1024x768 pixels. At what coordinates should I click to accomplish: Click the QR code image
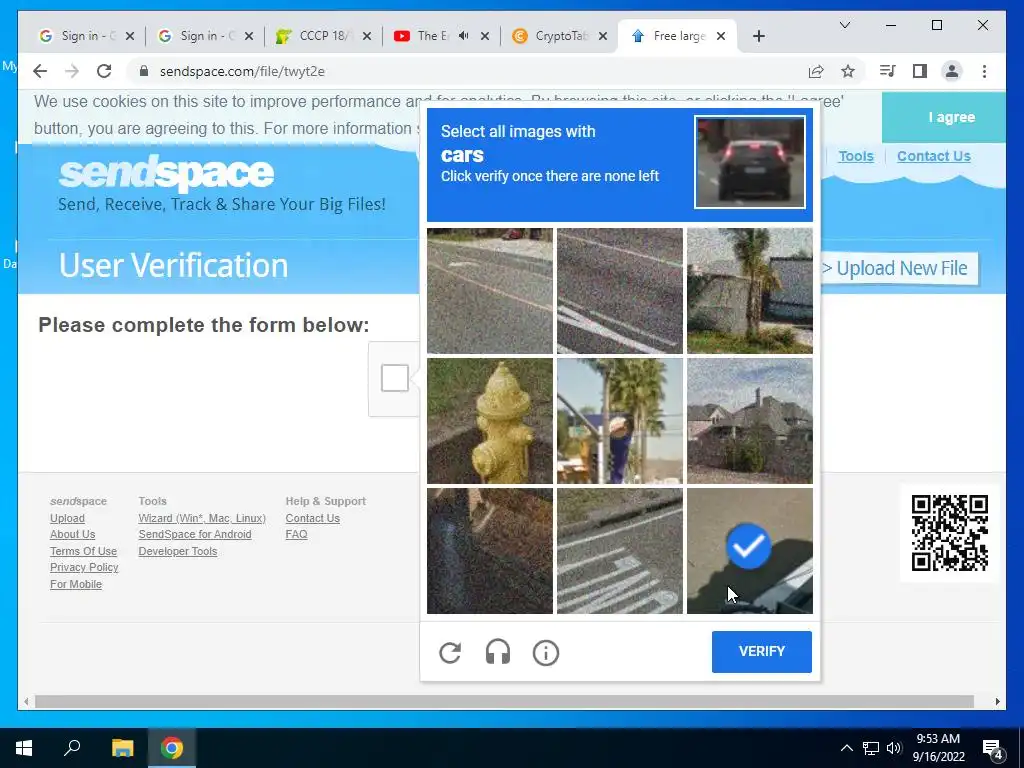pos(949,533)
